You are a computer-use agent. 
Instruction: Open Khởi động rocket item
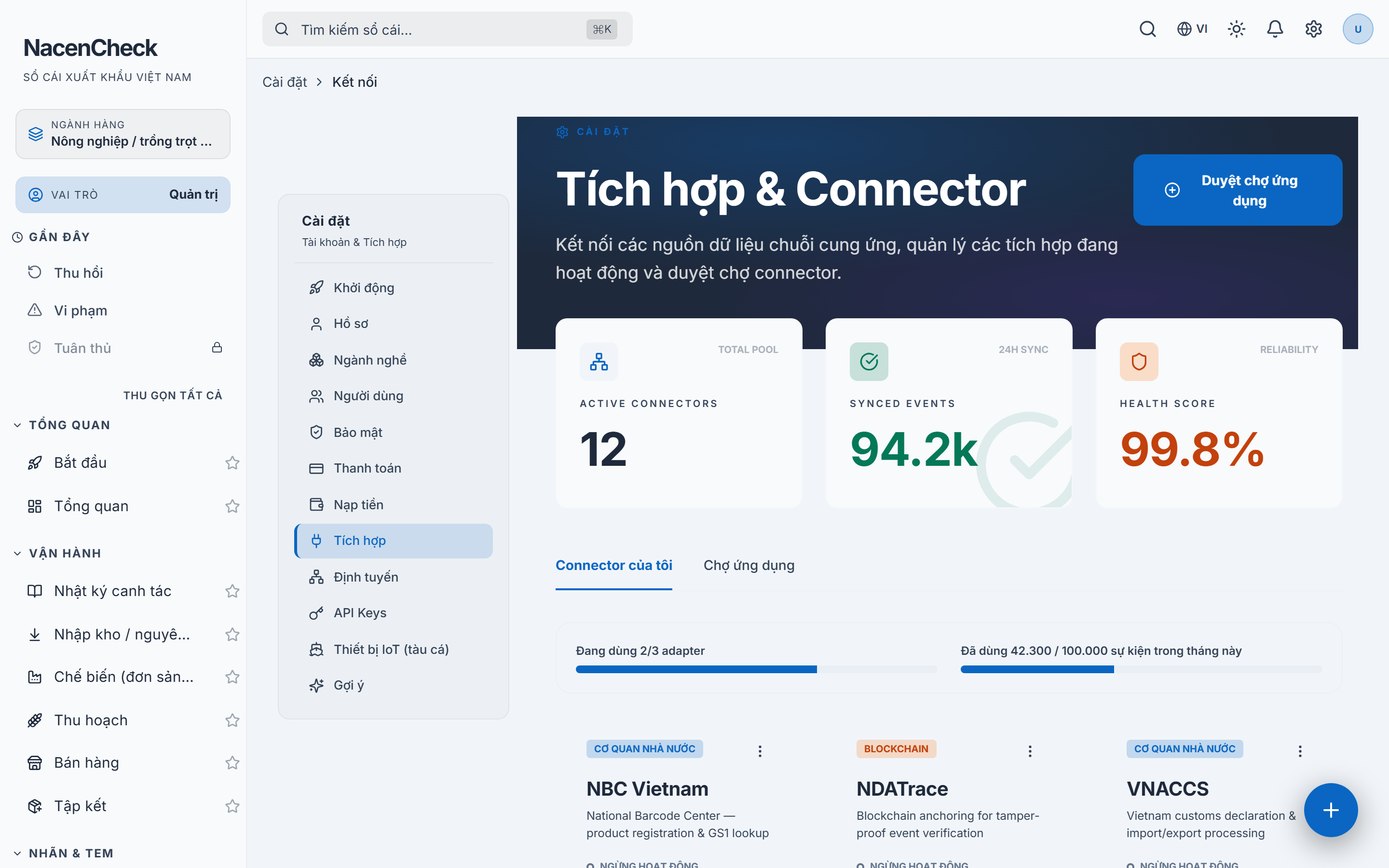pos(394,287)
